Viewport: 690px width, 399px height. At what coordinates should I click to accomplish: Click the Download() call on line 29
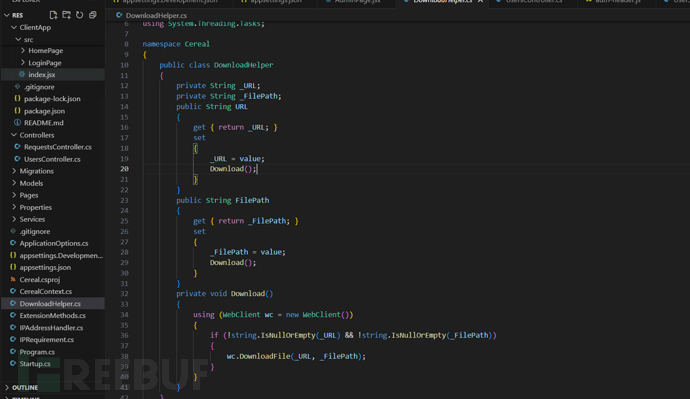(233, 263)
